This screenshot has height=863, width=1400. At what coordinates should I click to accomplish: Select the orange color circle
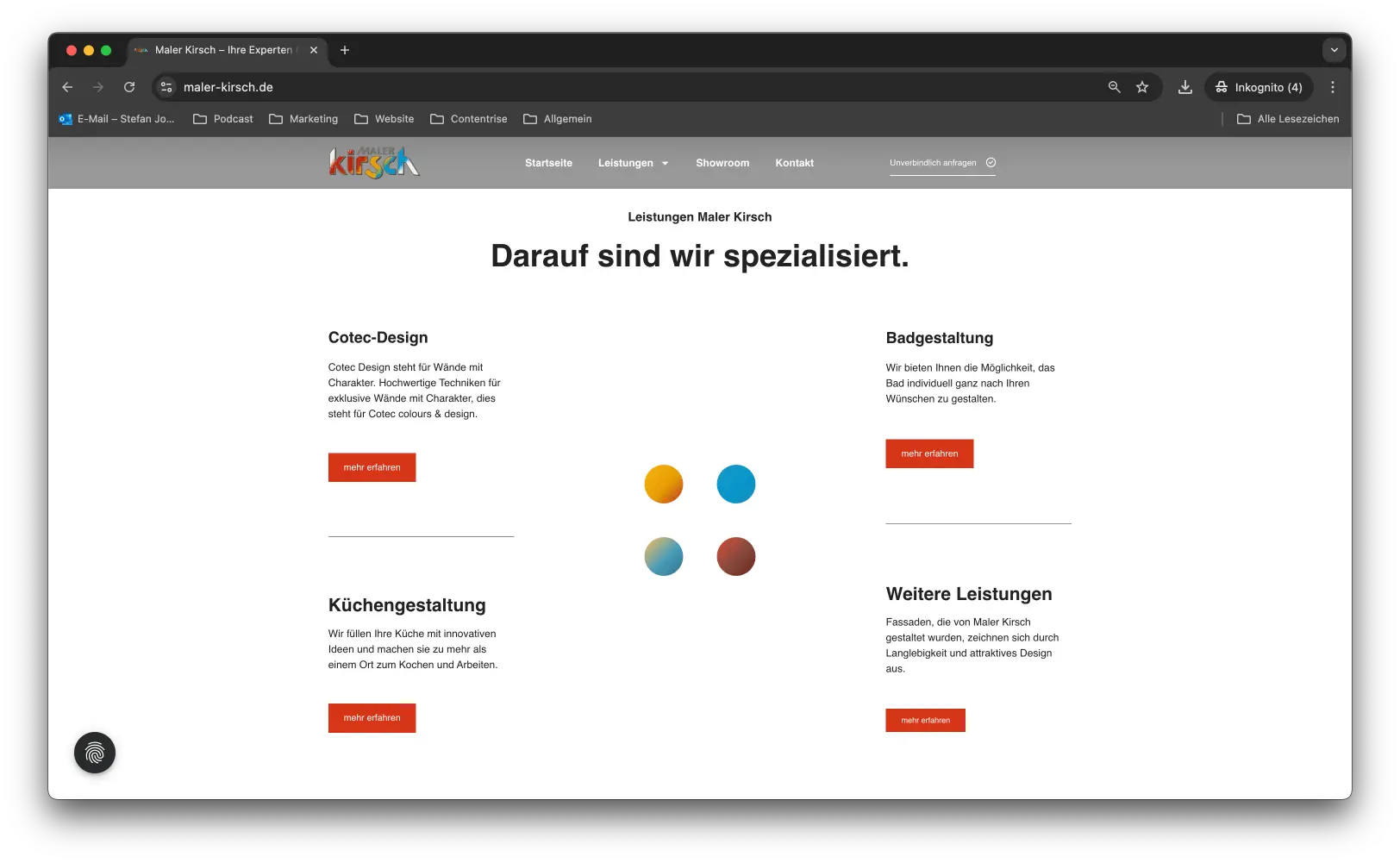(x=664, y=484)
